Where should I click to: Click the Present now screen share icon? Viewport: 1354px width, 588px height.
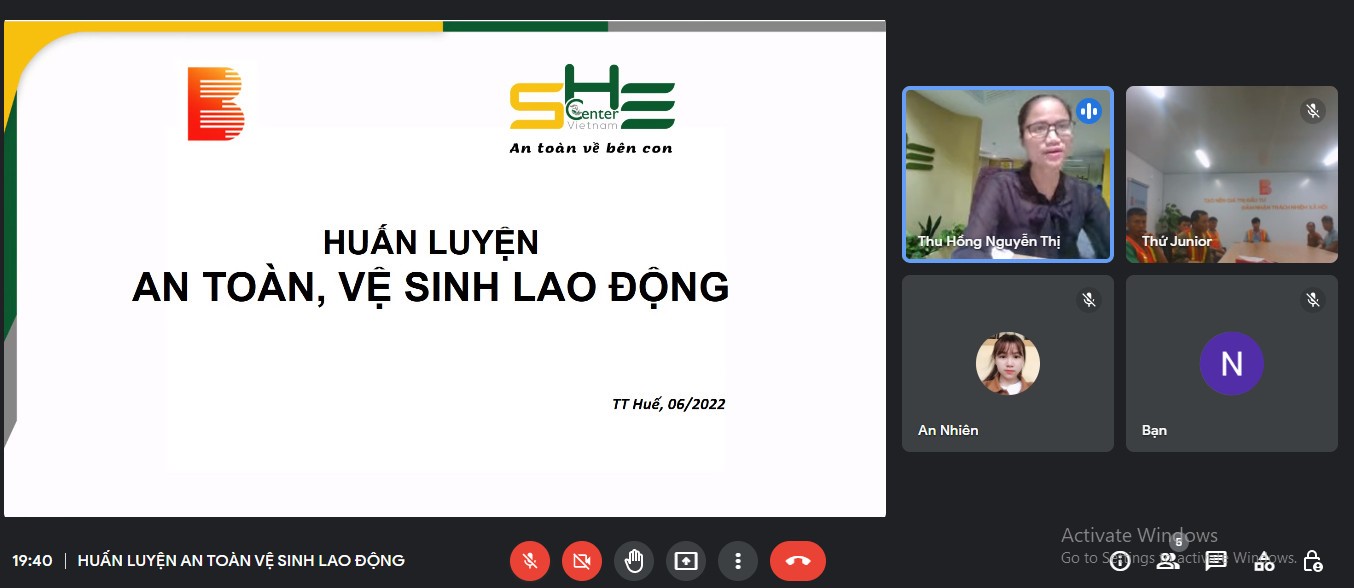click(686, 561)
